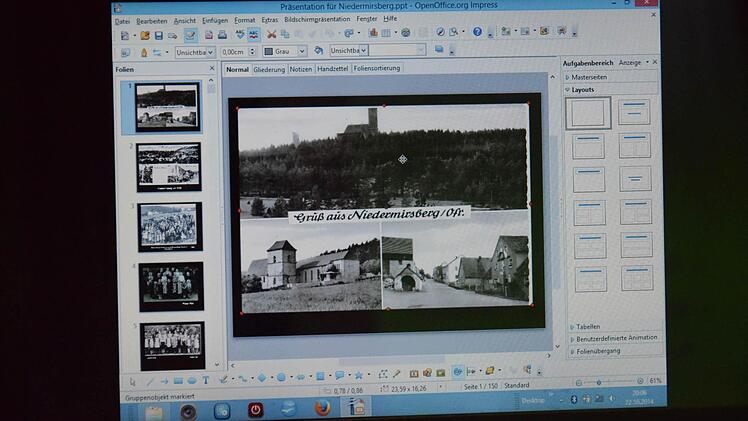Select the Rectangle drawing tool
The image size is (748, 421).
point(178,380)
